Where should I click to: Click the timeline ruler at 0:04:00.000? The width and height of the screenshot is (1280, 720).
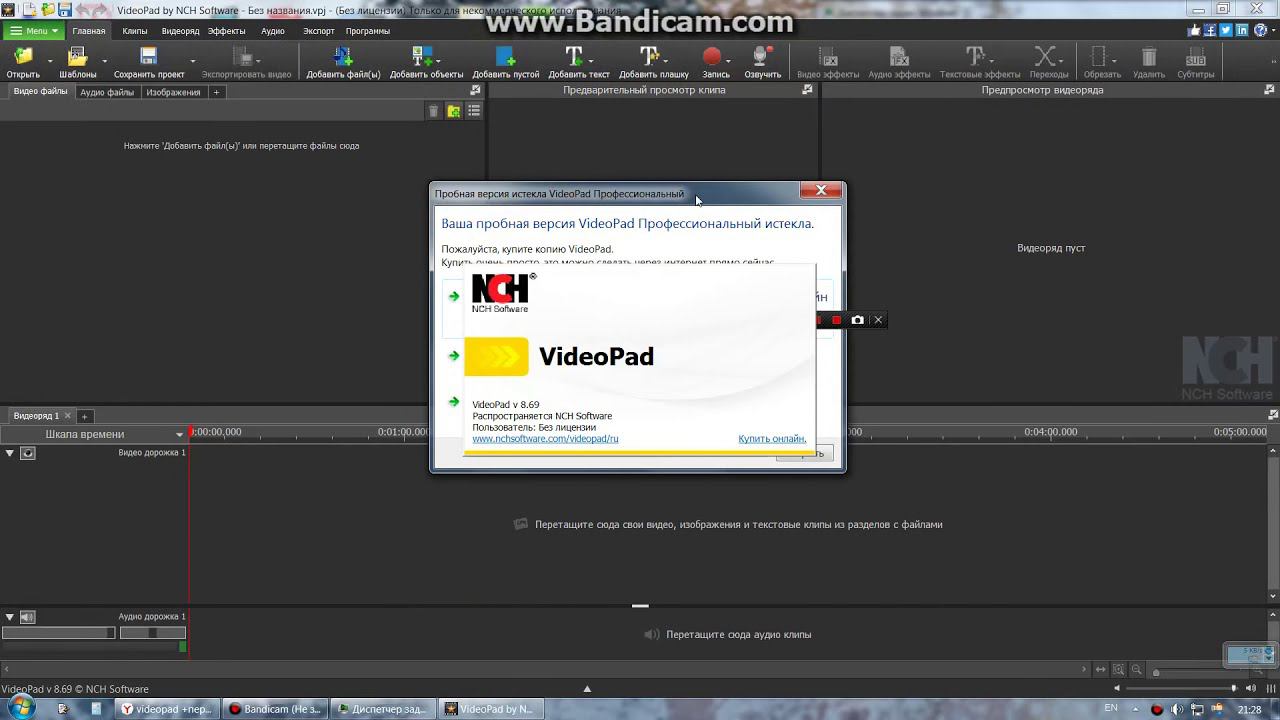[1050, 432]
